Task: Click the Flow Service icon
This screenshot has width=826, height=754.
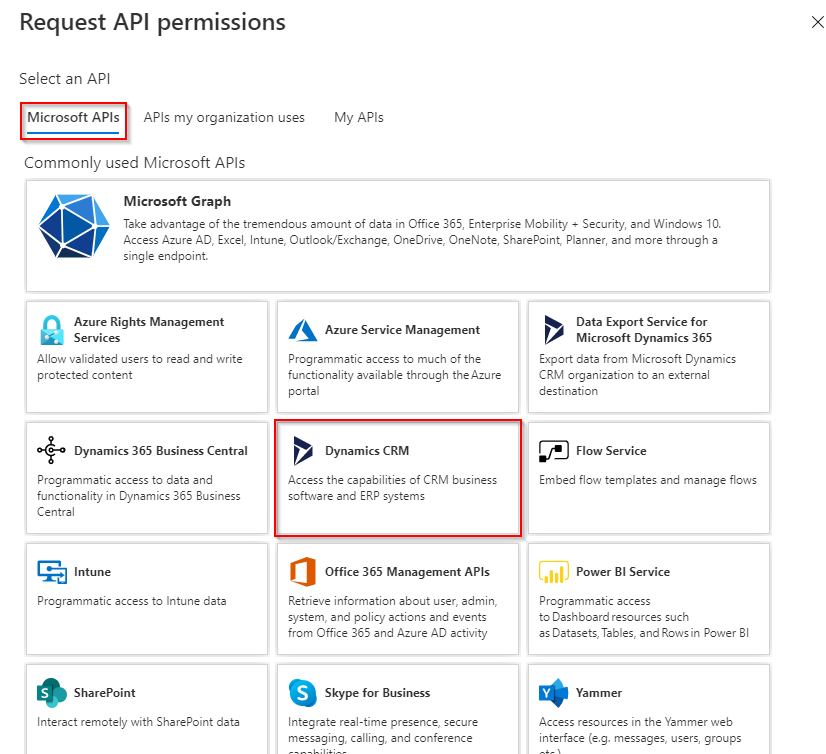Action: pyautogui.click(x=554, y=451)
